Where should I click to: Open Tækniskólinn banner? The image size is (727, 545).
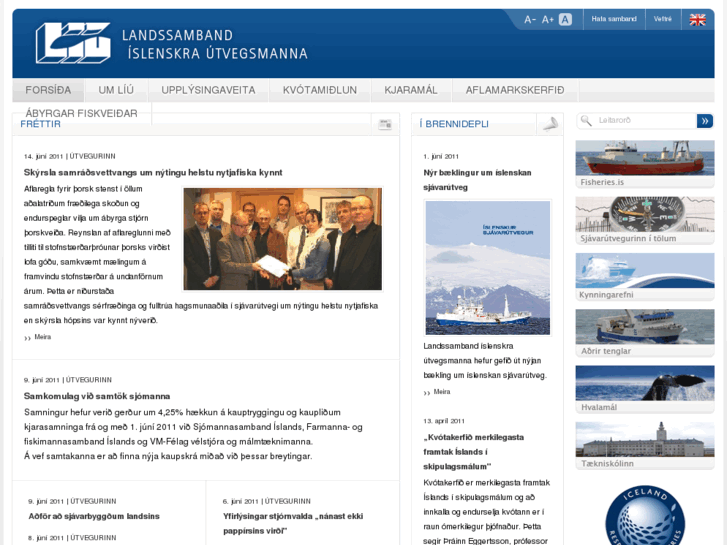tap(645, 445)
